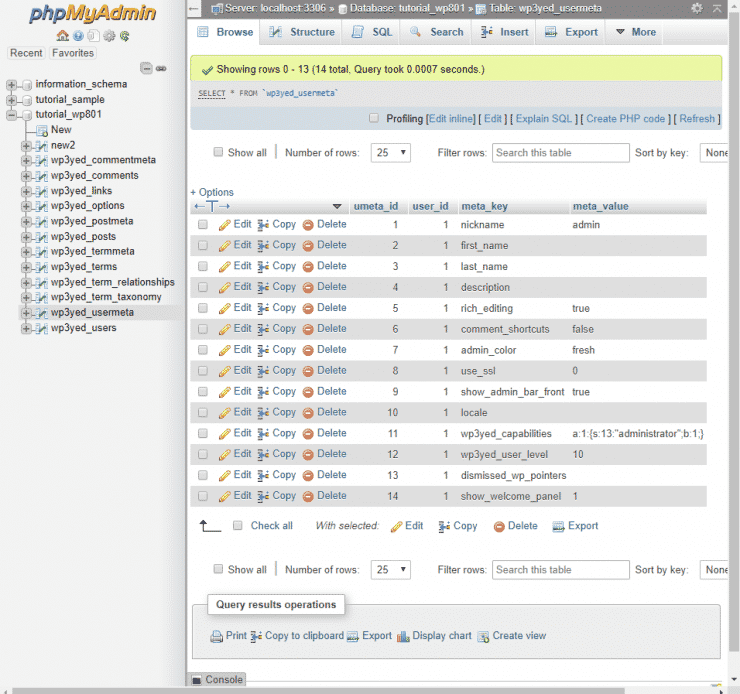
Task: Click full texts toggle arrows icon in header
Action: point(212,206)
